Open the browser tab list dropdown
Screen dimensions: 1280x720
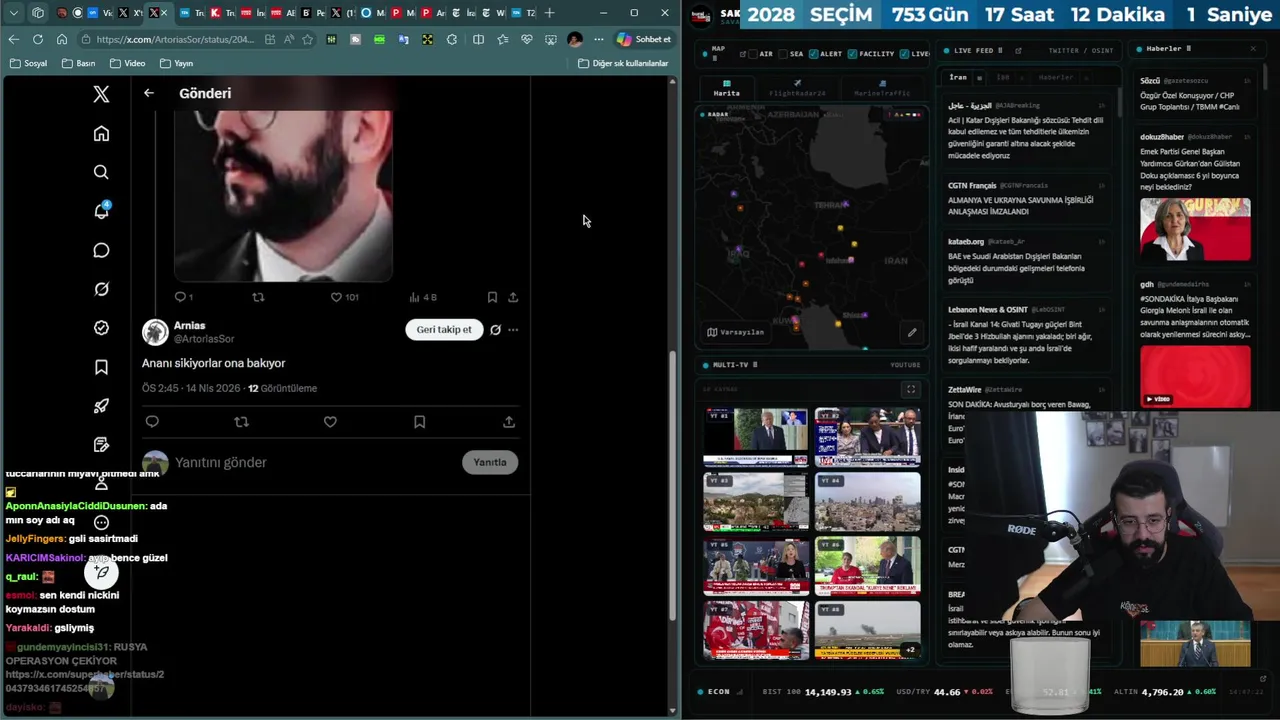(x=13, y=13)
